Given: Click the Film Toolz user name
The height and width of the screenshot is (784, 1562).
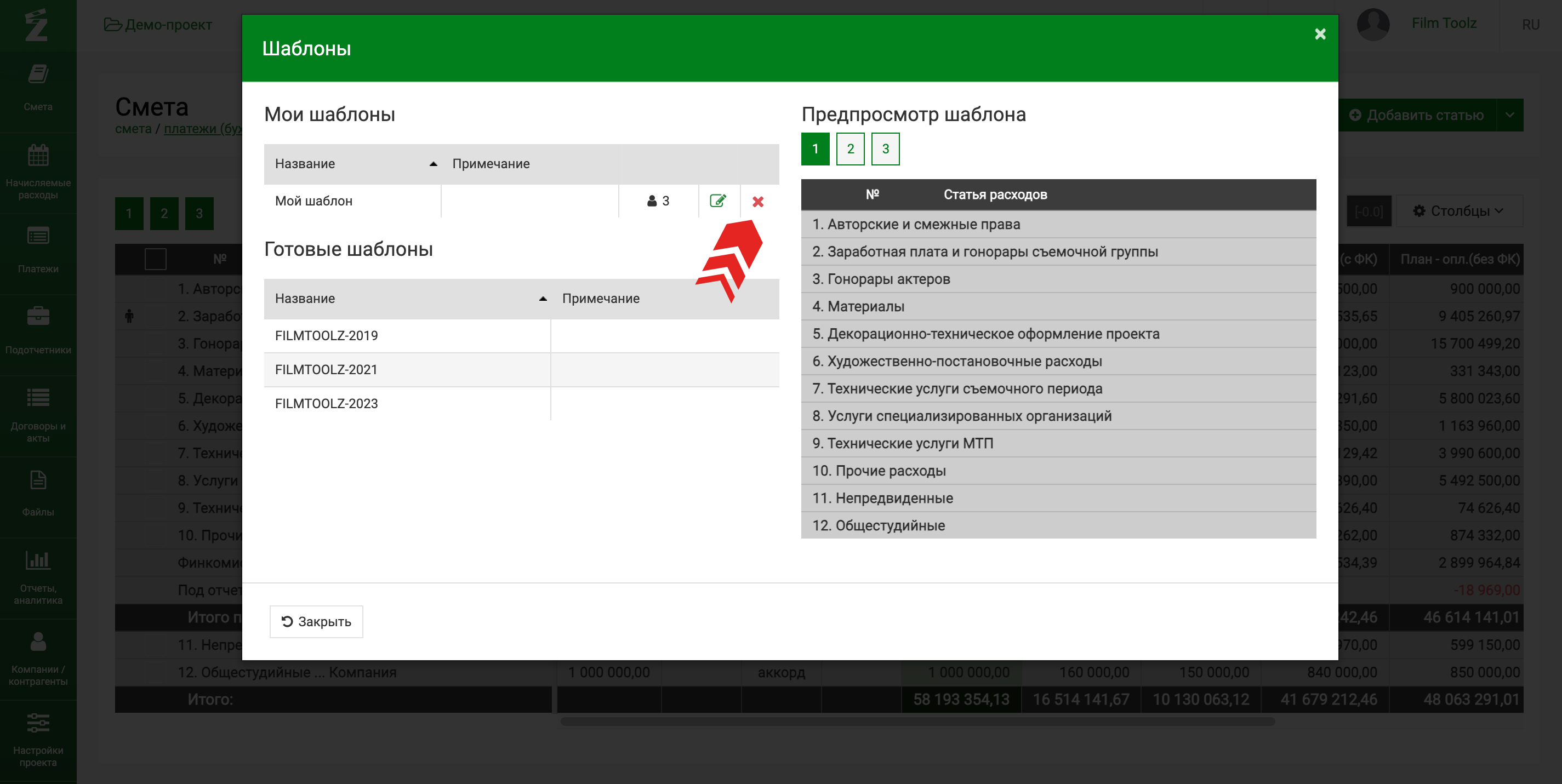Looking at the screenshot, I should pos(1443,24).
